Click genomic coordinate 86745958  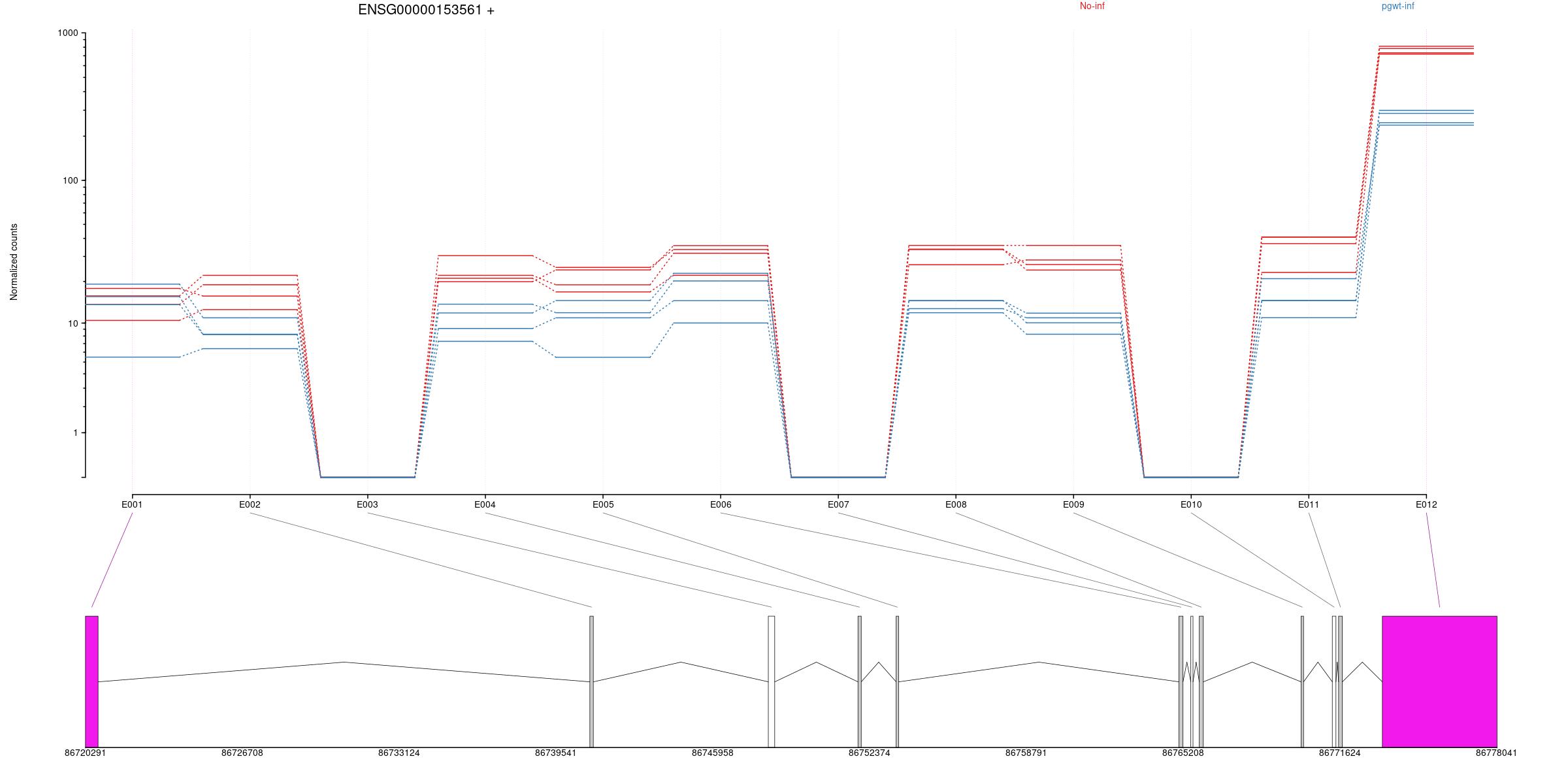click(712, 753)
